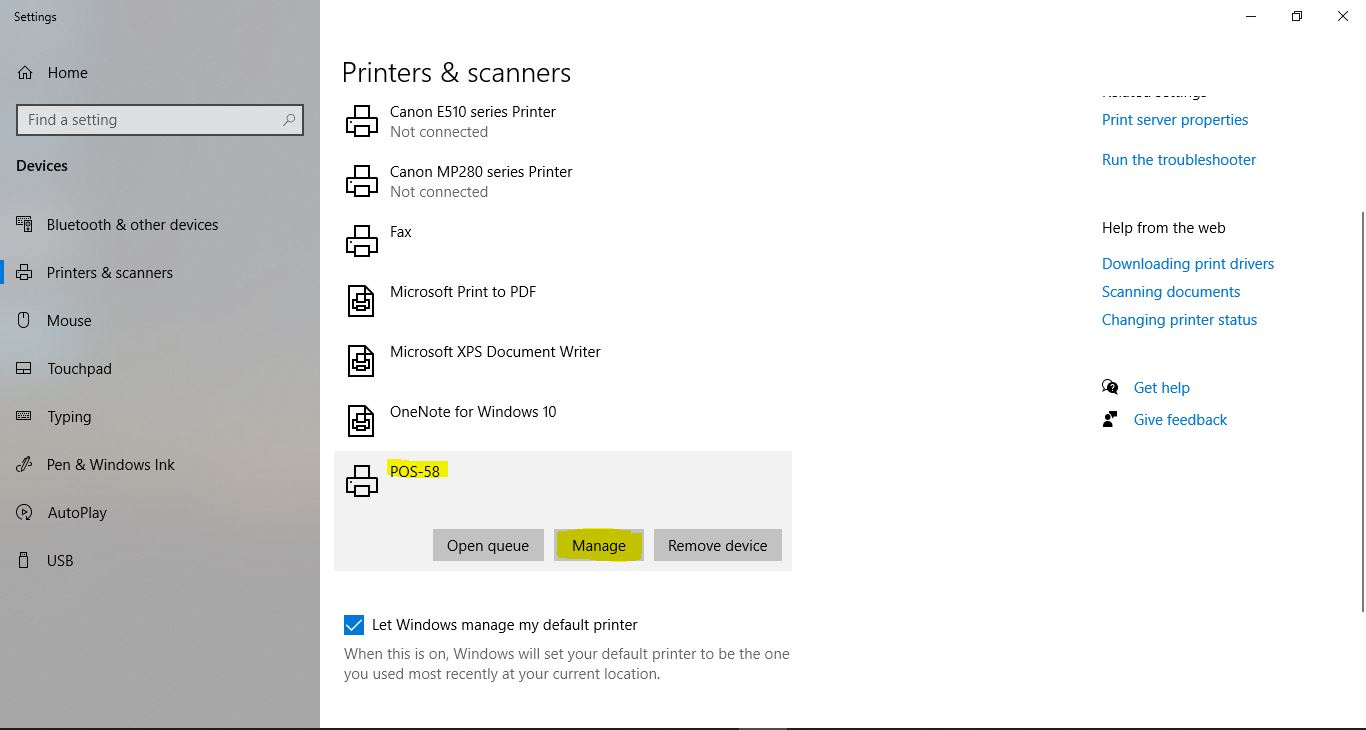Click the Open queue button
This screenshot has height=730, width=1366.
(488, 545)
